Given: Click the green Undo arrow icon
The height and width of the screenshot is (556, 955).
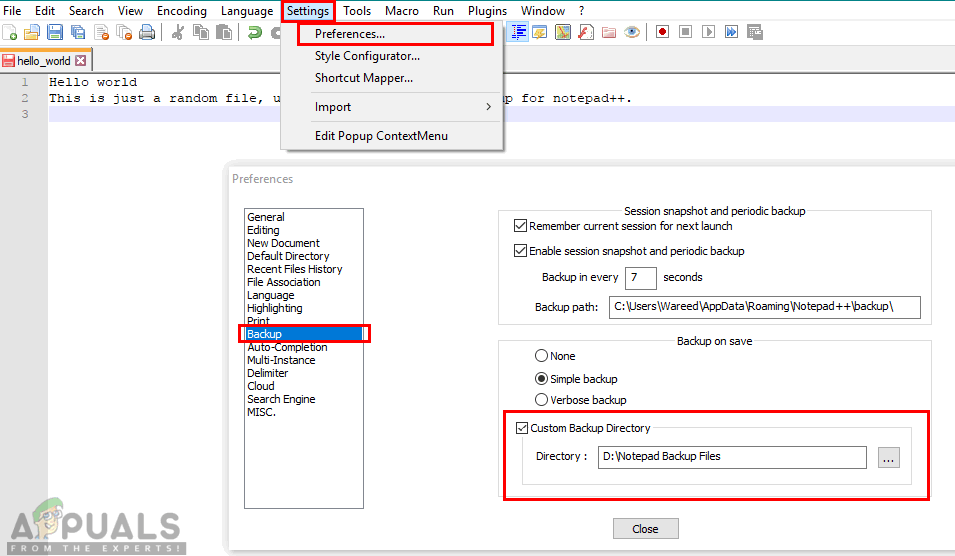Looking at the screenshot, I should 255,32.
